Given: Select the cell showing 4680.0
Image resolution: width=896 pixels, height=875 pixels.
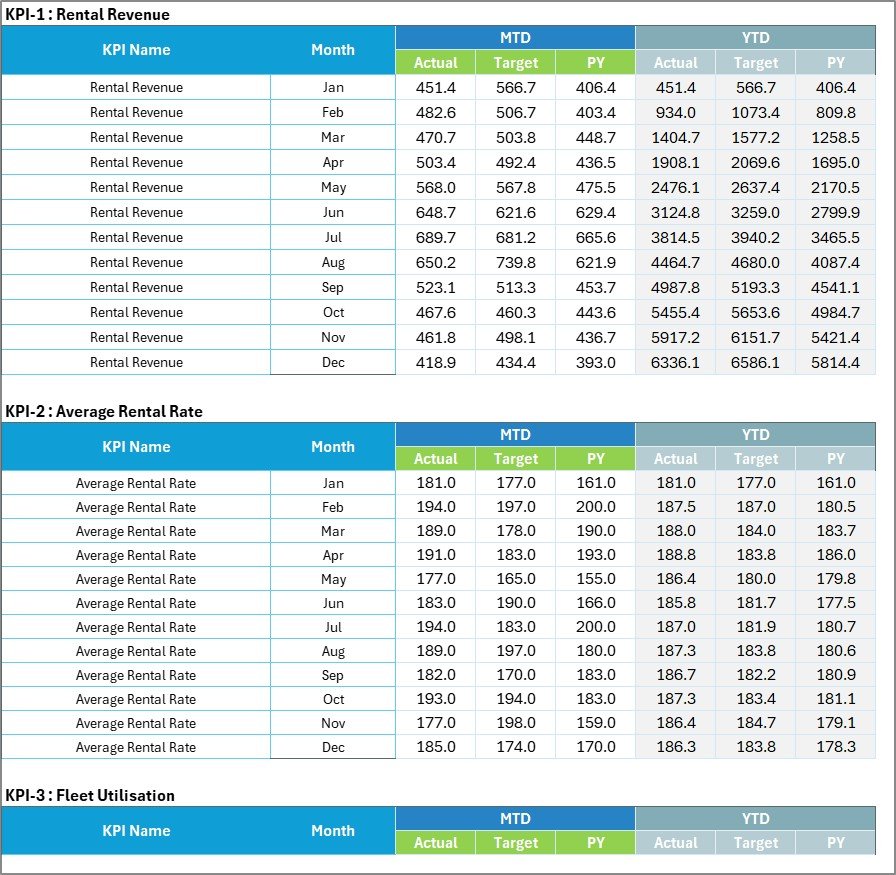Looking at the screenshot, I should coord(755,263).
